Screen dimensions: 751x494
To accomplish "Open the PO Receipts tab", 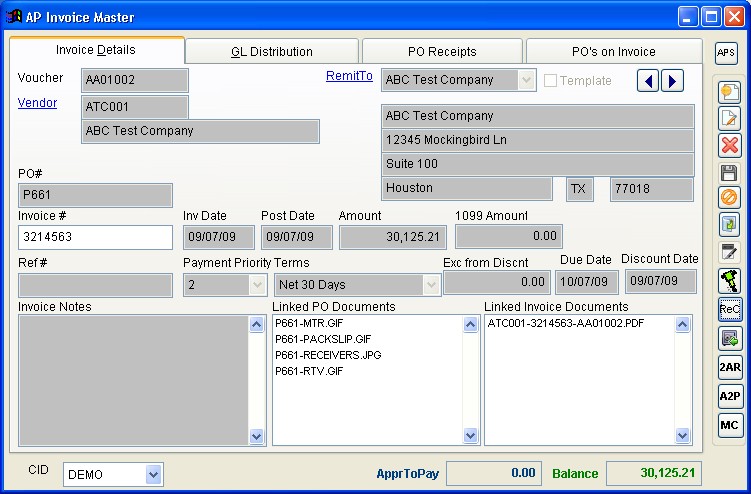I will click(442, 52).
